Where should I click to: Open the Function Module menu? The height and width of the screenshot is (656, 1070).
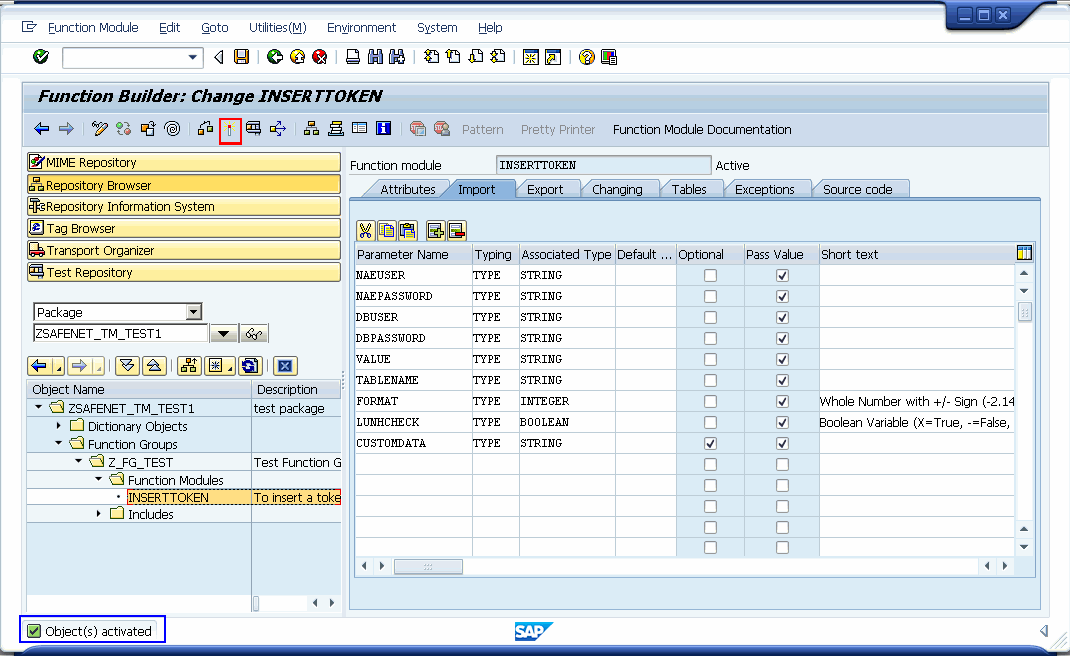(93, 27)
